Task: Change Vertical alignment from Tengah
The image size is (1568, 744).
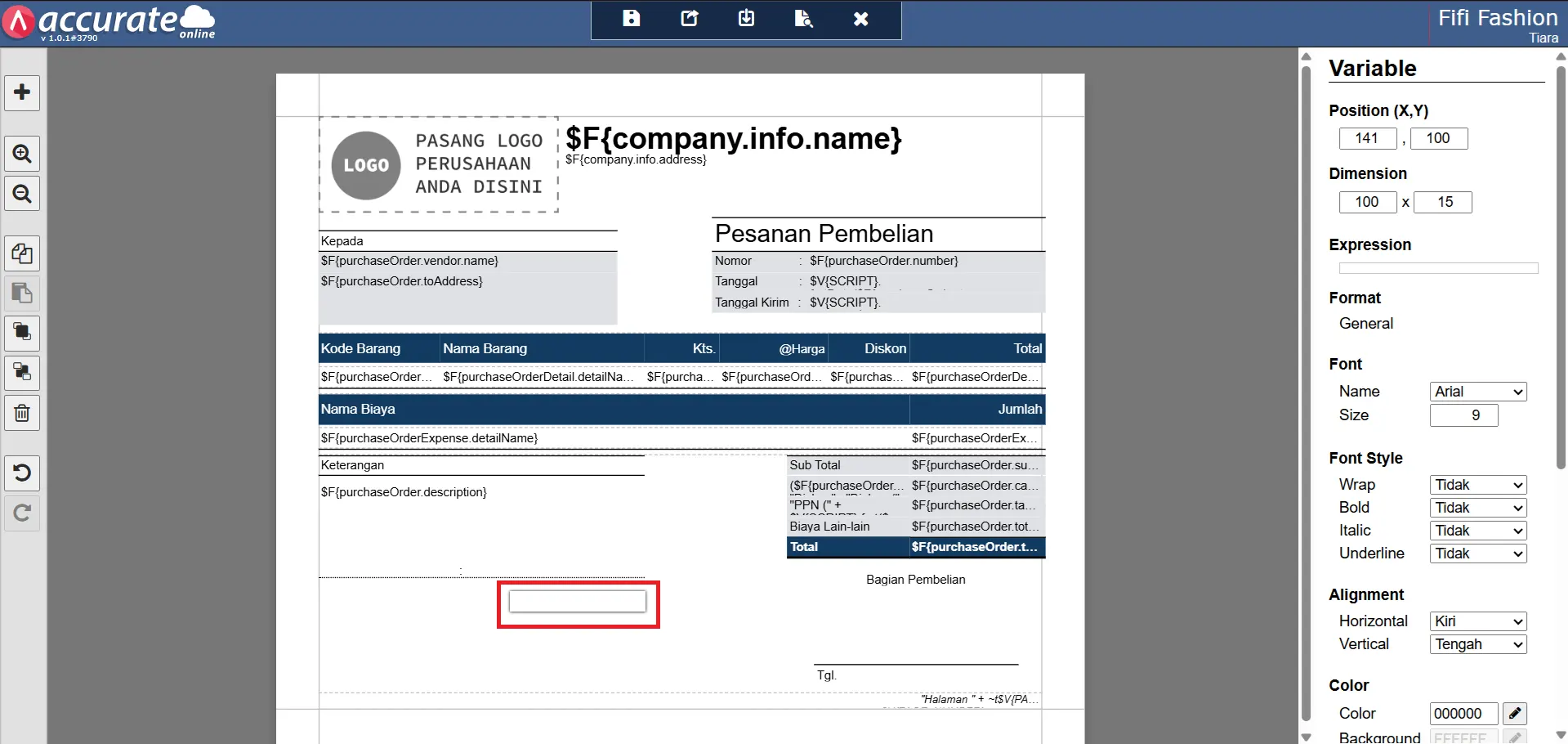Action: [x=1476, y=643]
